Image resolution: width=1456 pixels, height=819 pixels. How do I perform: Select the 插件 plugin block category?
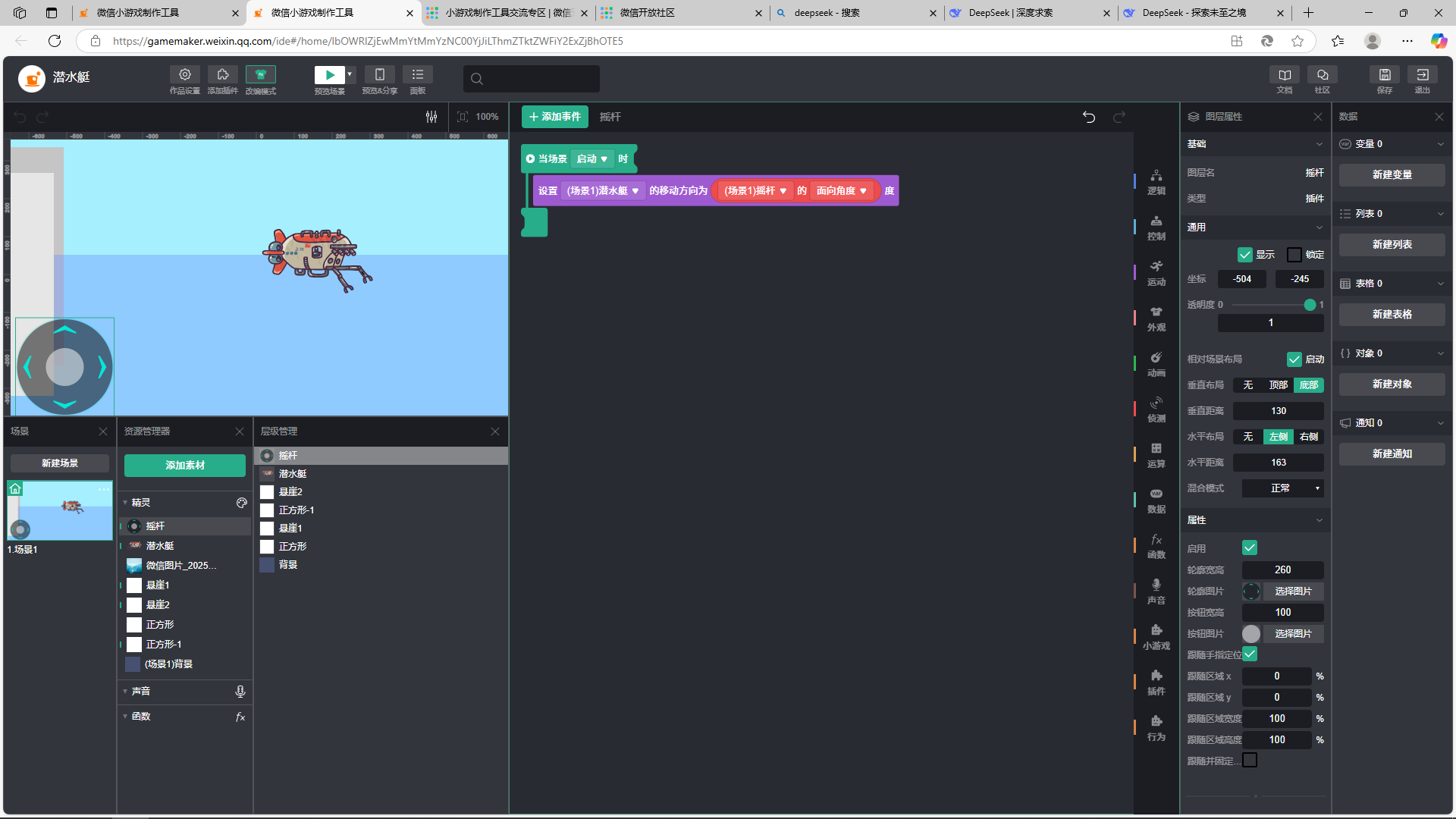point(1156,682)
